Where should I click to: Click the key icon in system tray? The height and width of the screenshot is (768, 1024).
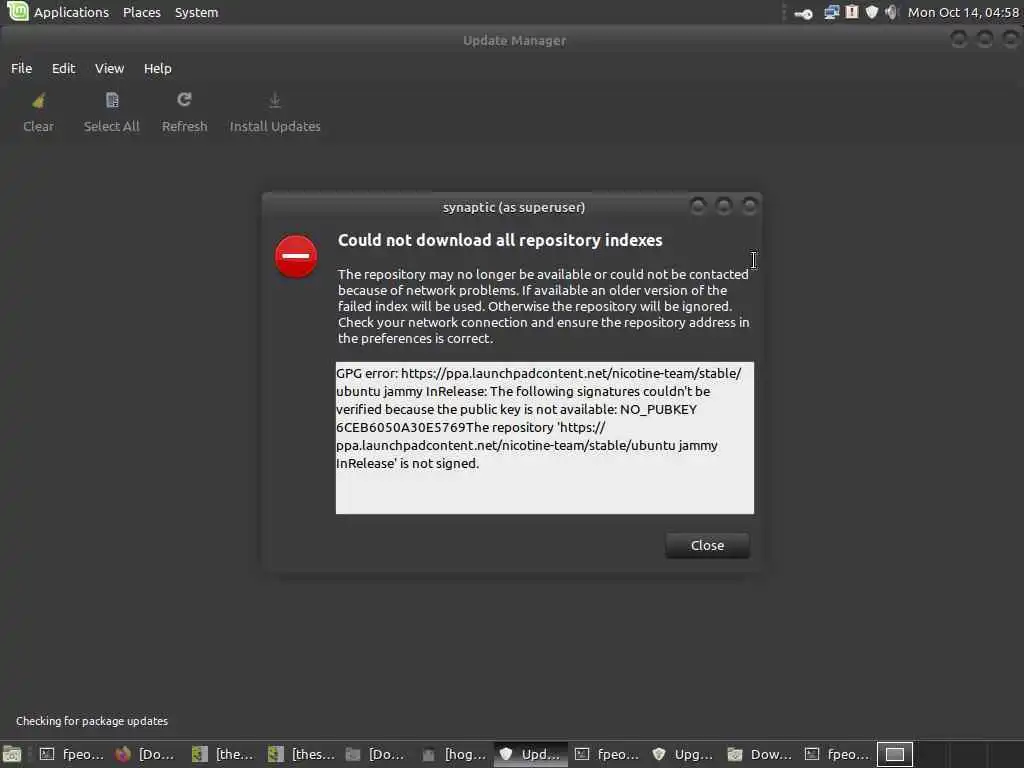804,13
